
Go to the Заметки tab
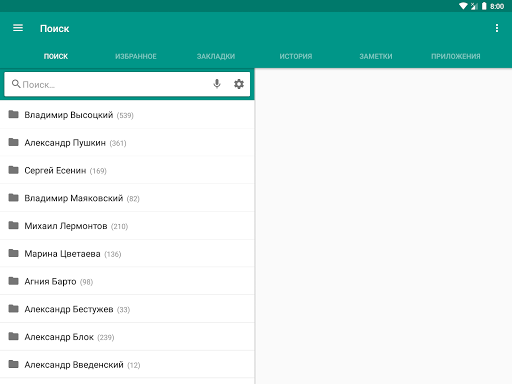click(376, 56)
